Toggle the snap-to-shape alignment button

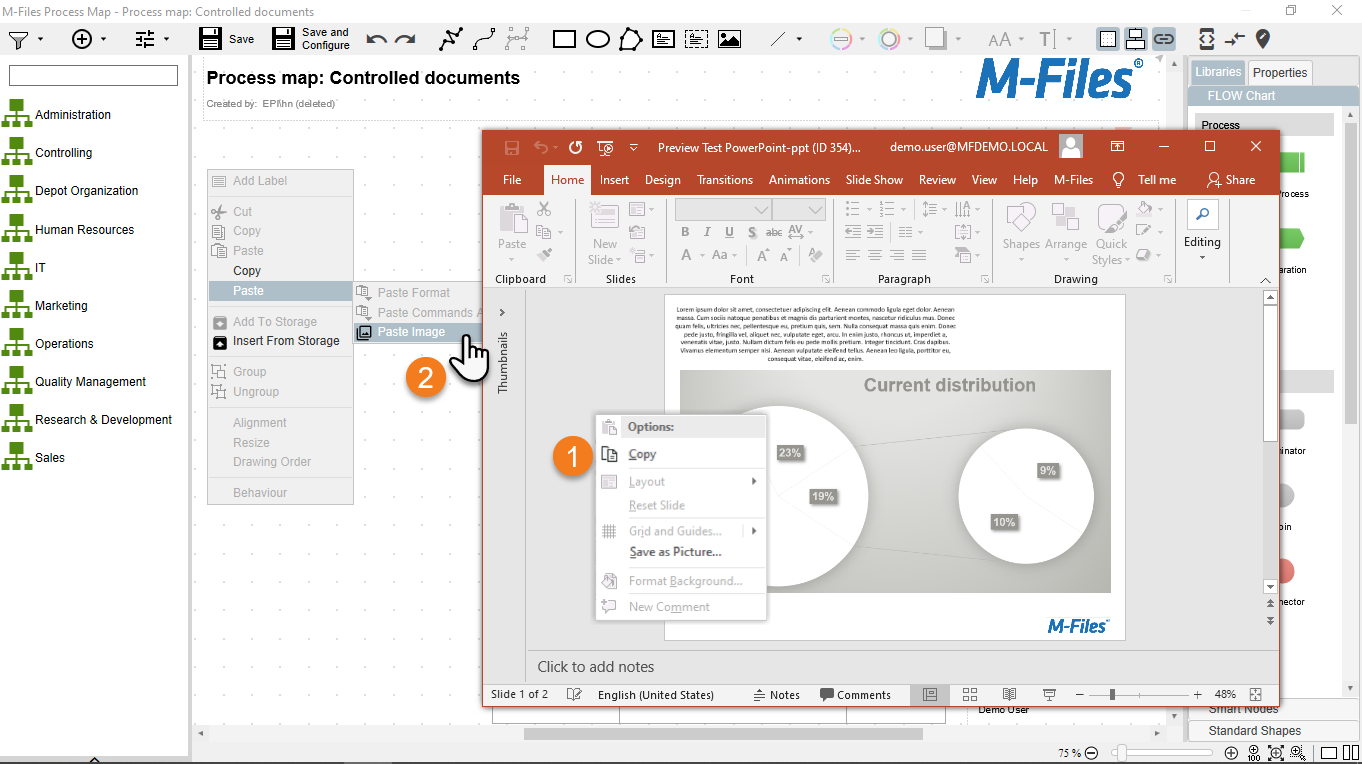click(x=1135, y=39)
